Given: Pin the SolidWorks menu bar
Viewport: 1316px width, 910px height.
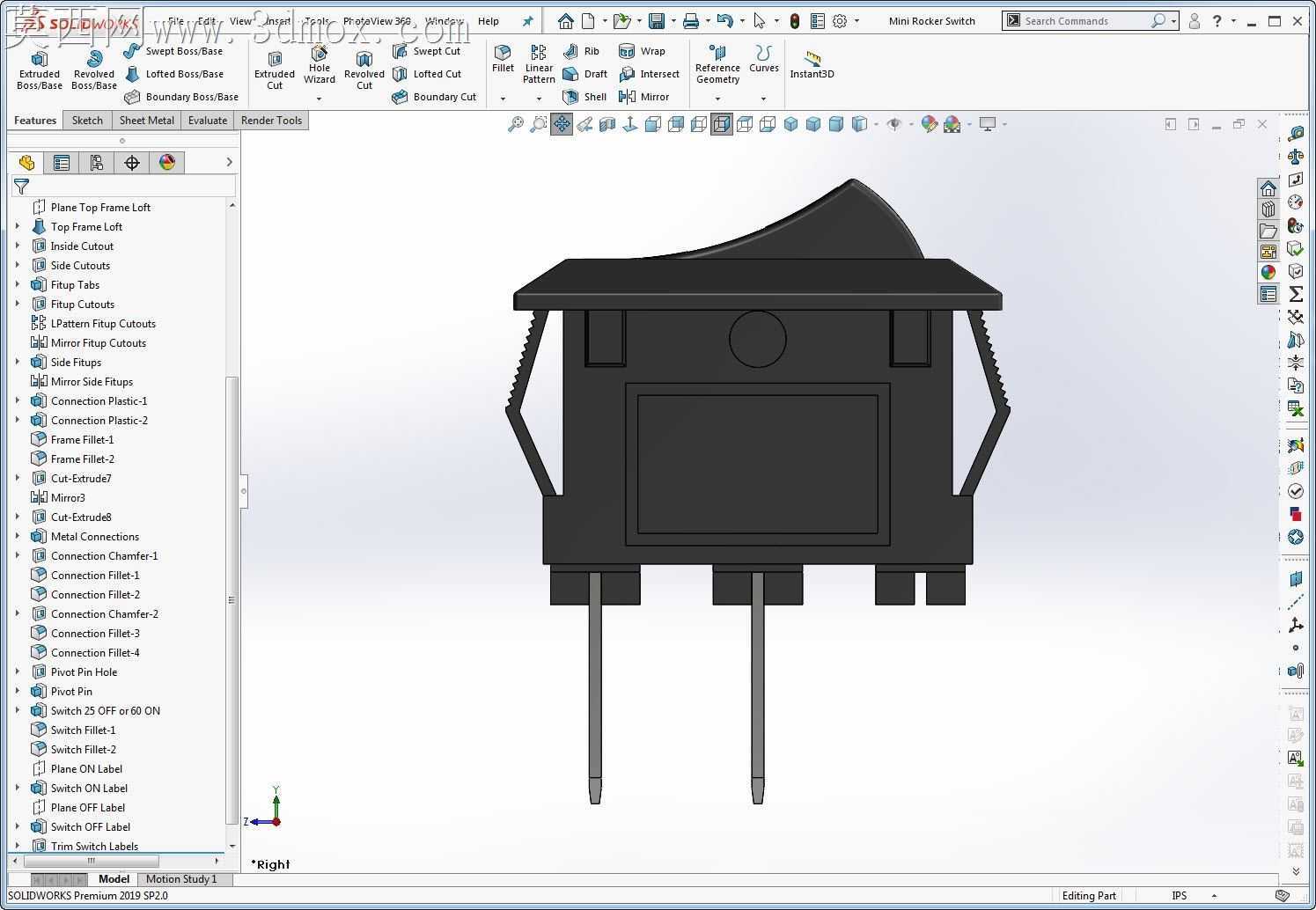Looking at the screenshot, I should pos(528,21).
